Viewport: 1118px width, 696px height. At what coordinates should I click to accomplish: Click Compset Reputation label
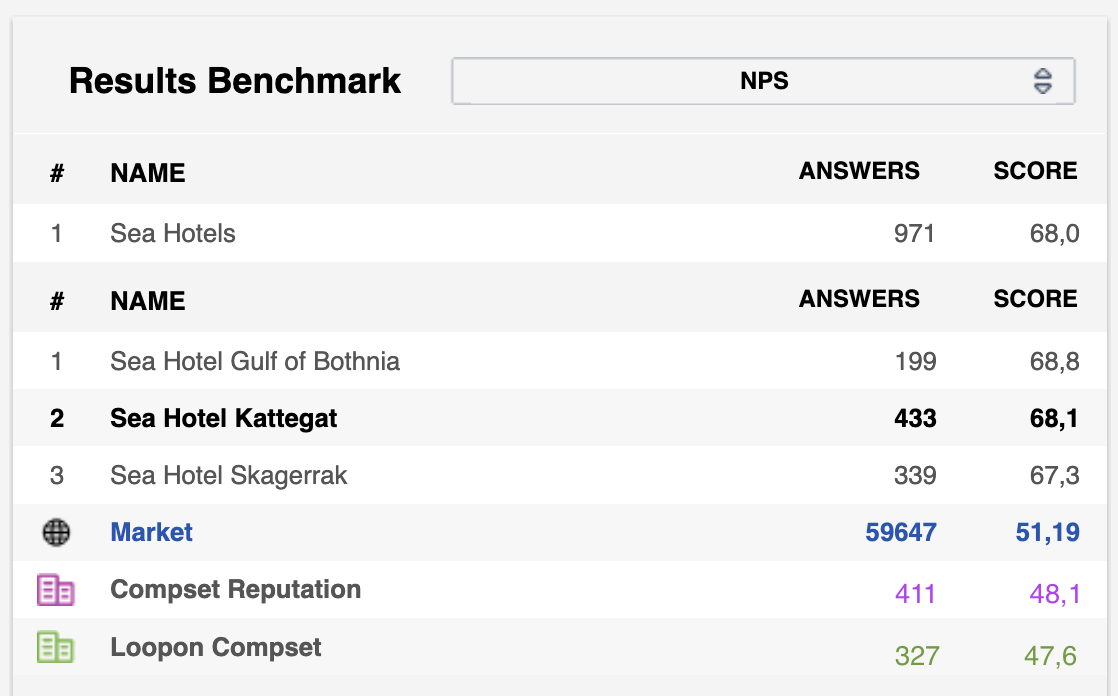(235, 590)
